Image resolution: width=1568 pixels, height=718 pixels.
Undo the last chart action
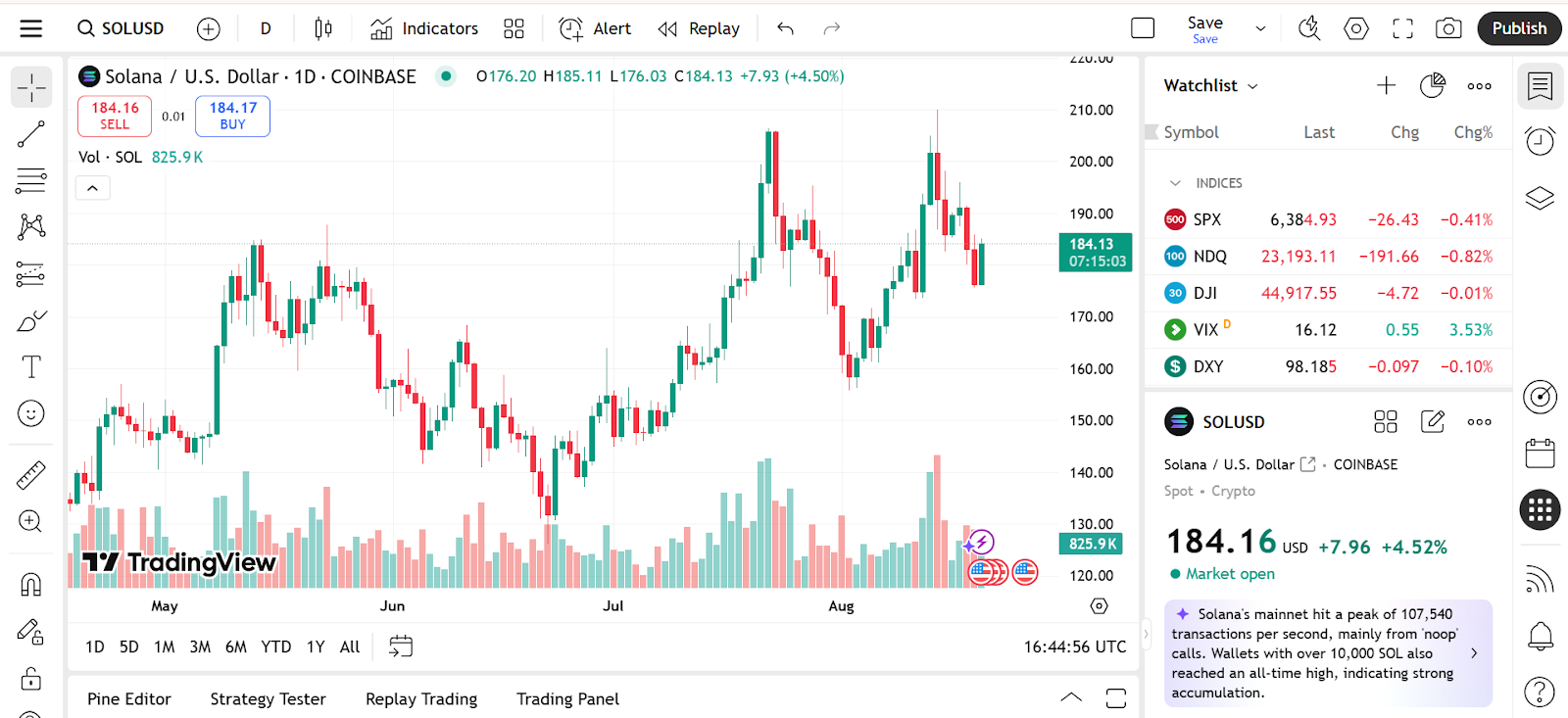point(785,28)
